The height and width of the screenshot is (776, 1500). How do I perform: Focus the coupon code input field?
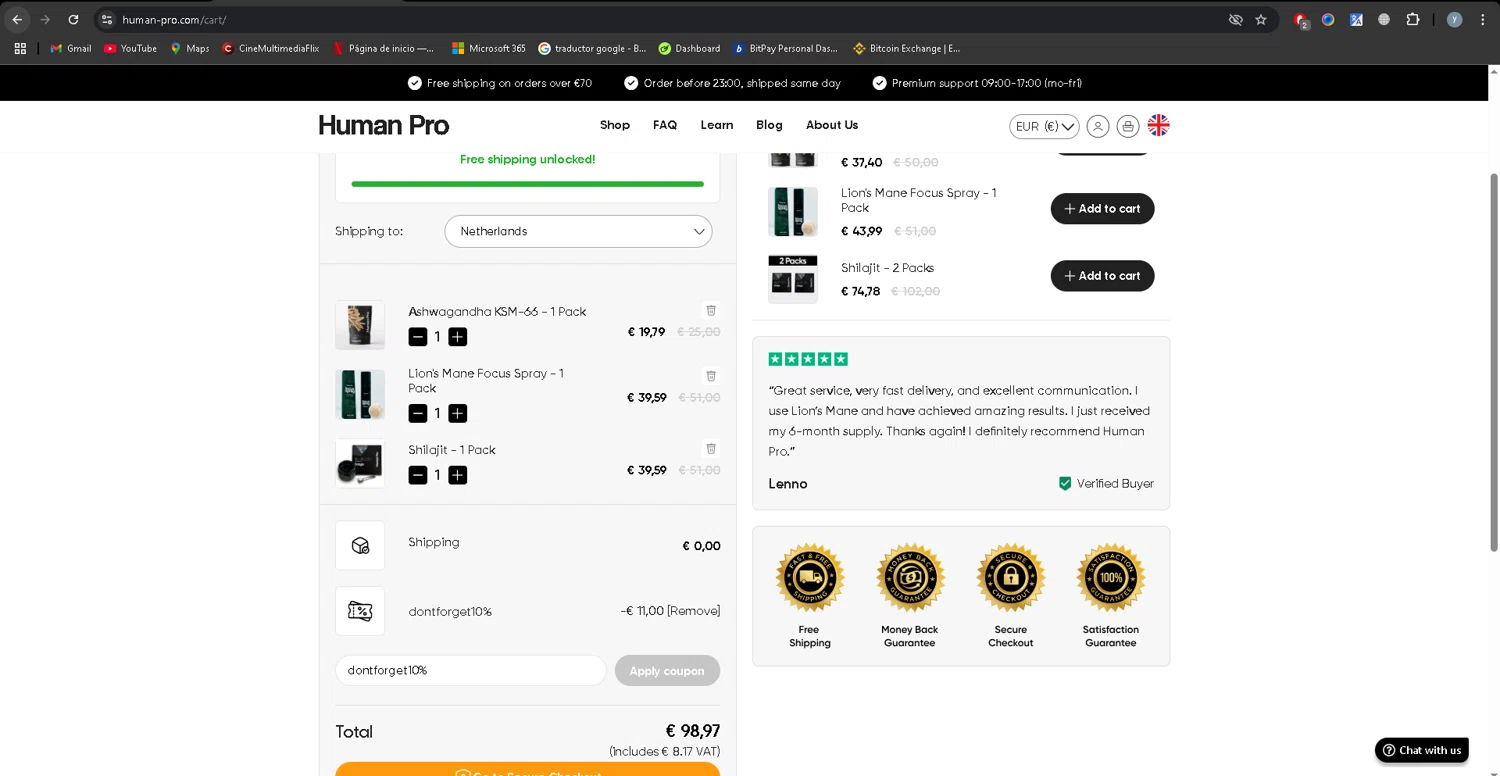tap(471, 670)
